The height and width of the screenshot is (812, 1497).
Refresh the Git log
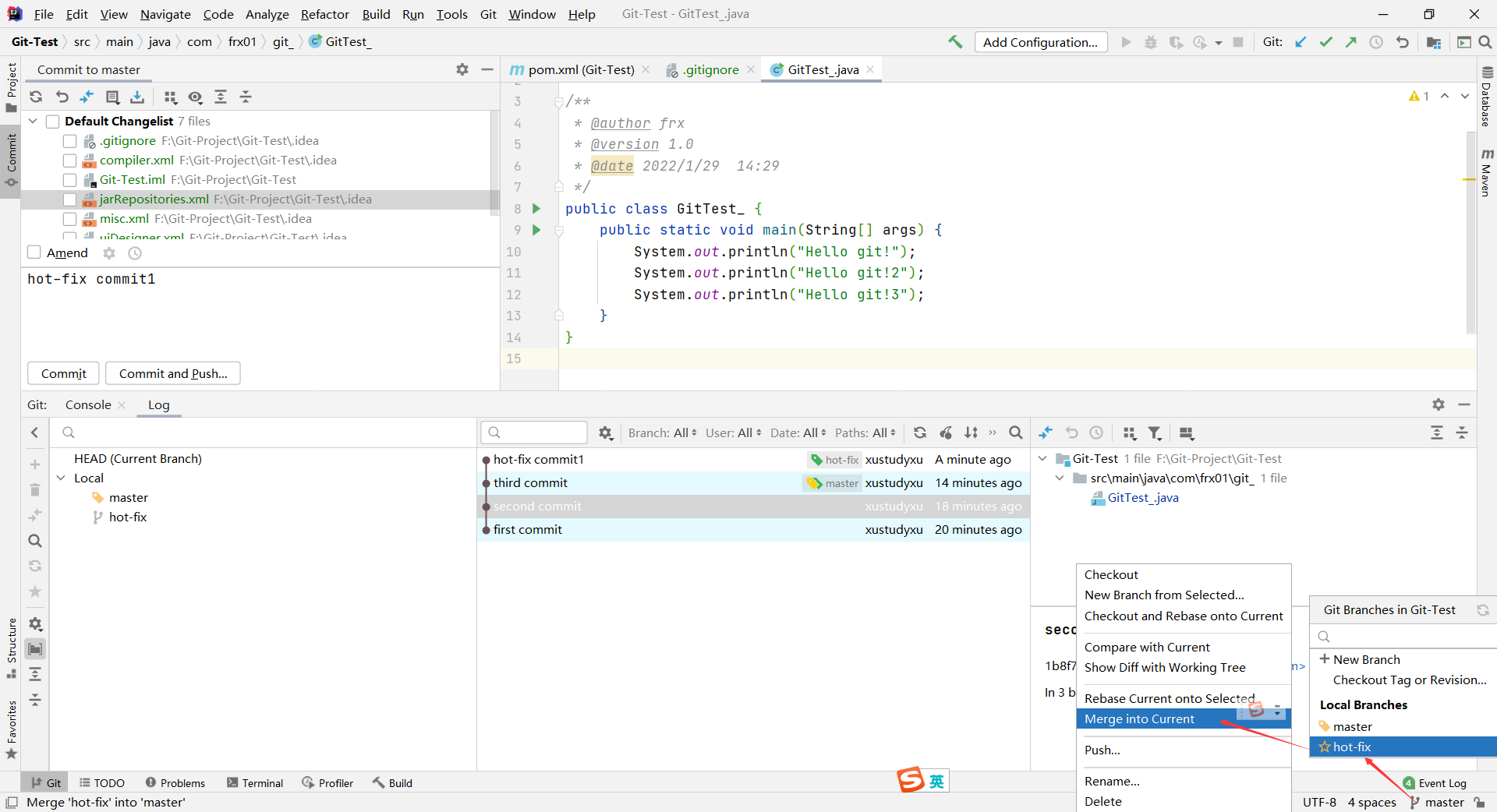920,432
